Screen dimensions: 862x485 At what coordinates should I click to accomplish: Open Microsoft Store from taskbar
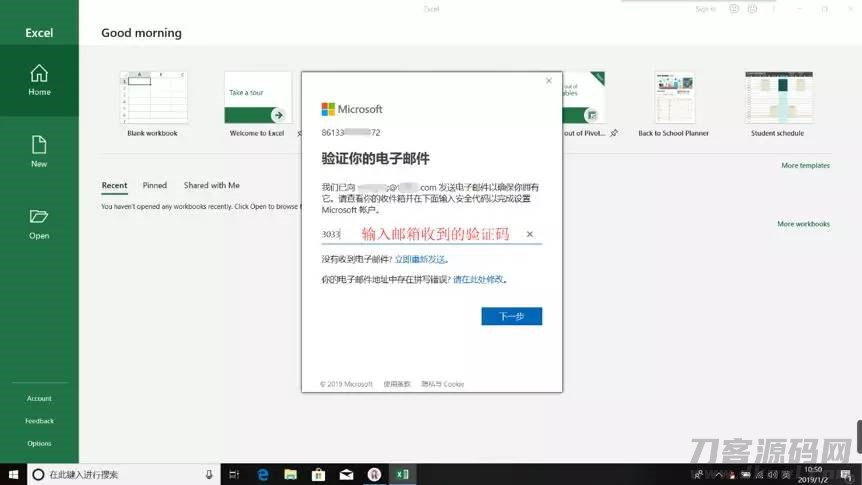(x=318, y=474)
